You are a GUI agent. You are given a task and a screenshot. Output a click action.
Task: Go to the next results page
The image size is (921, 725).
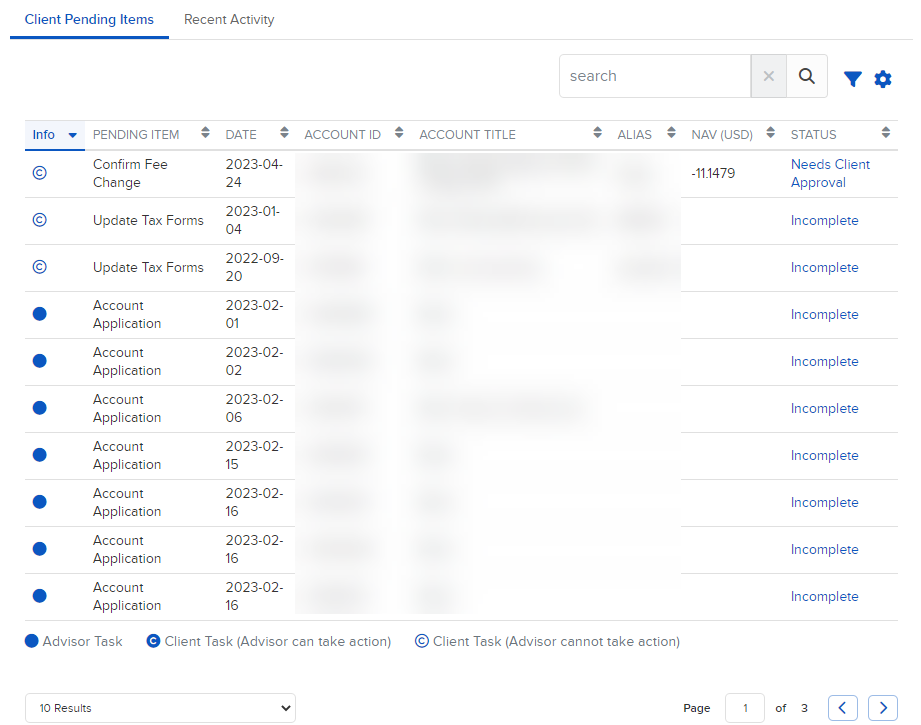(882, 708)
